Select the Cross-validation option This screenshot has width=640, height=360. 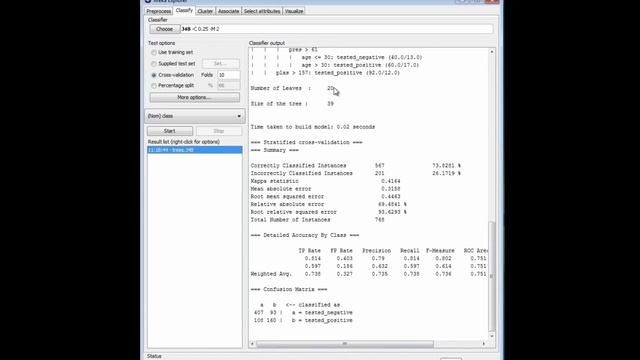(172, 75)
